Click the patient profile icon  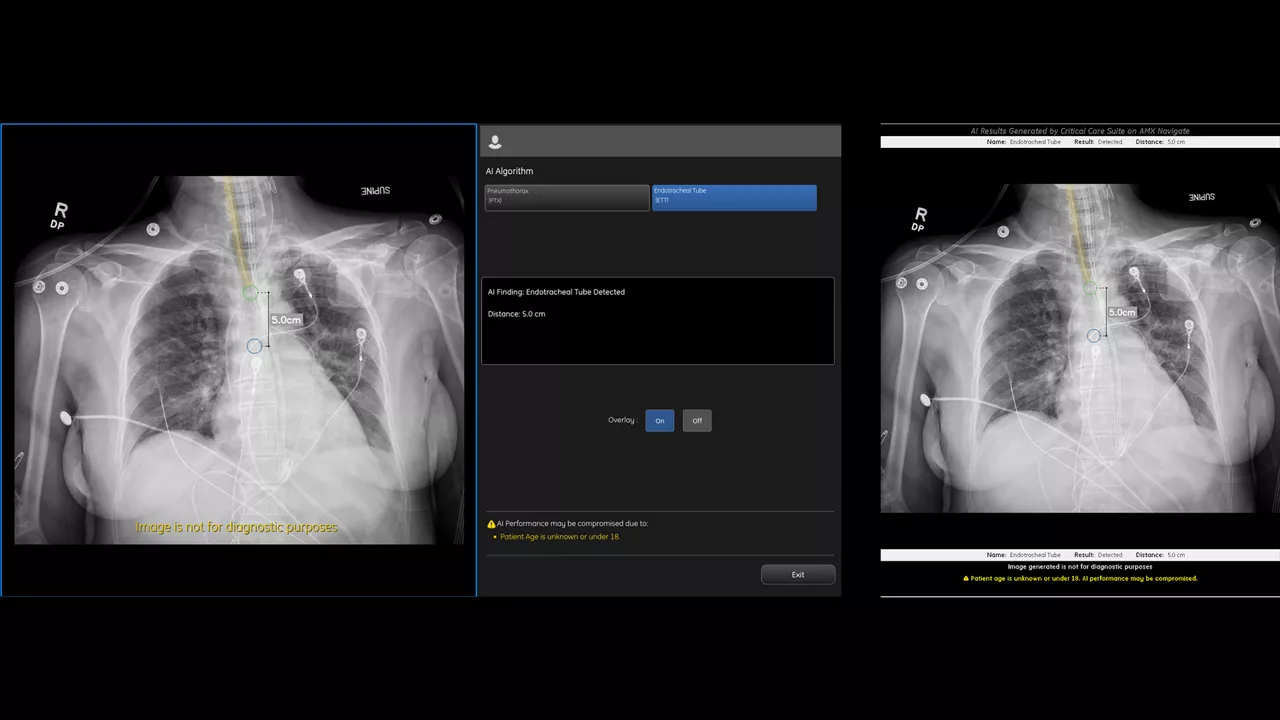(x=494, y=142)
